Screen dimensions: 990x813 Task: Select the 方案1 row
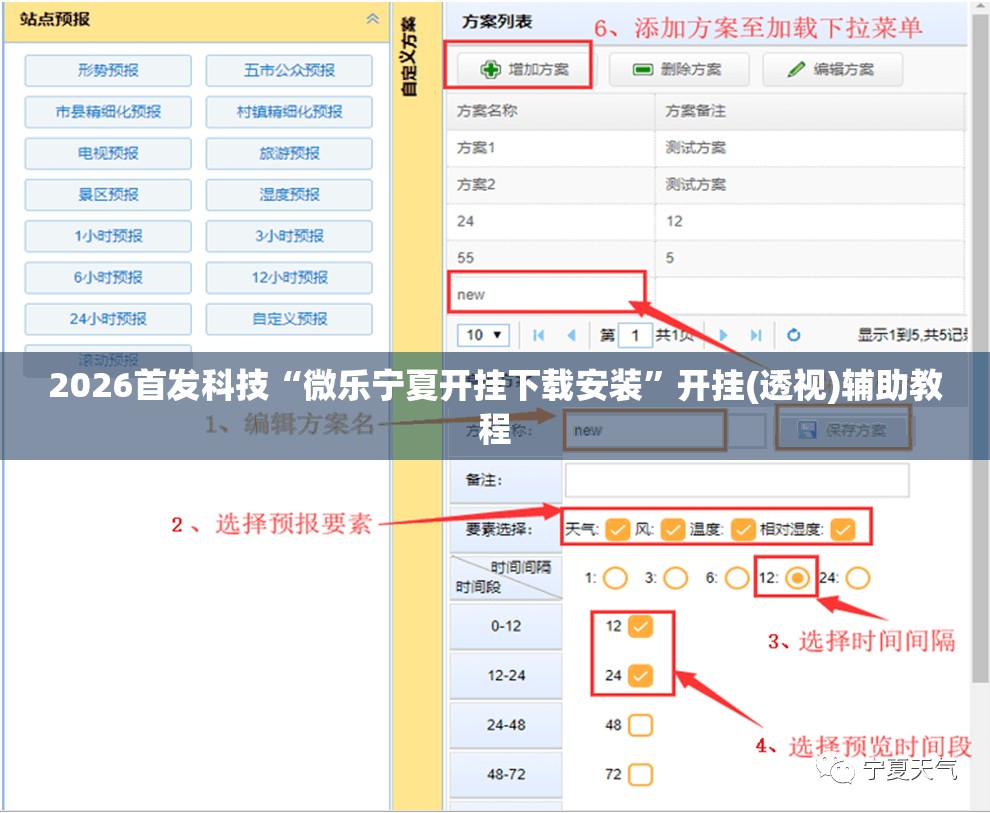705,148
